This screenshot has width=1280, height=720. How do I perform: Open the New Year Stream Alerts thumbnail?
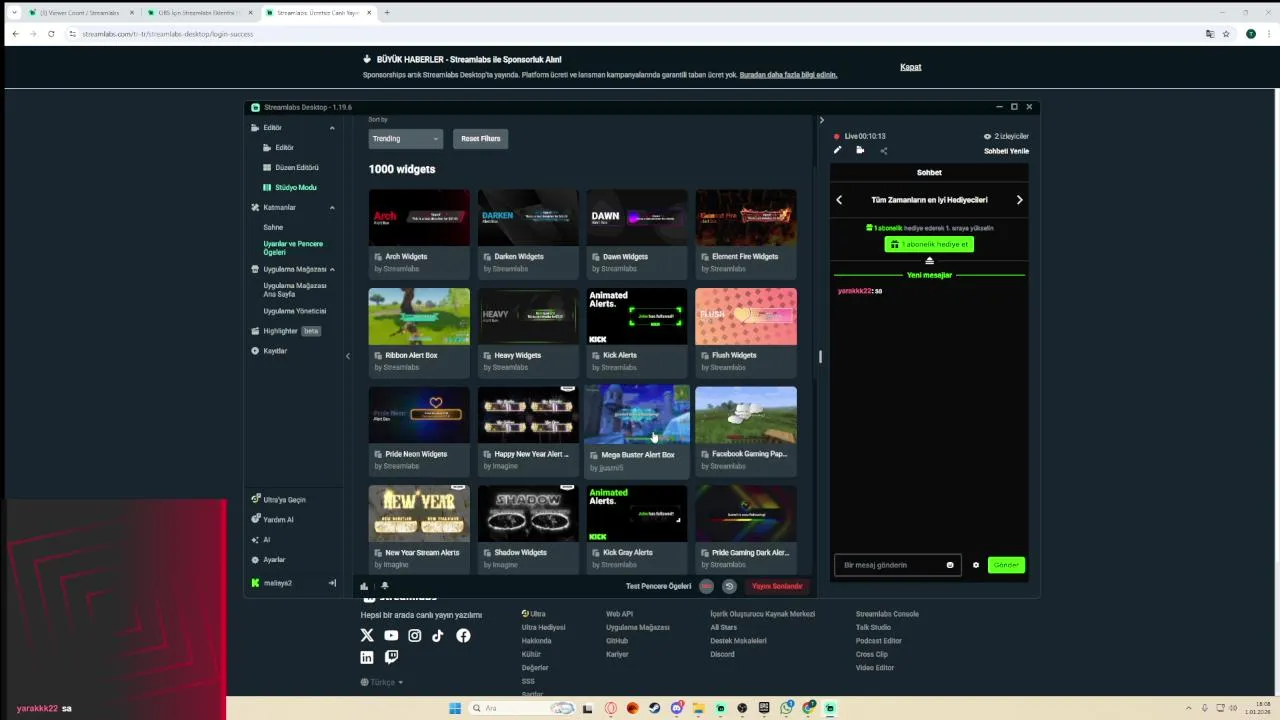pos(419,514)
